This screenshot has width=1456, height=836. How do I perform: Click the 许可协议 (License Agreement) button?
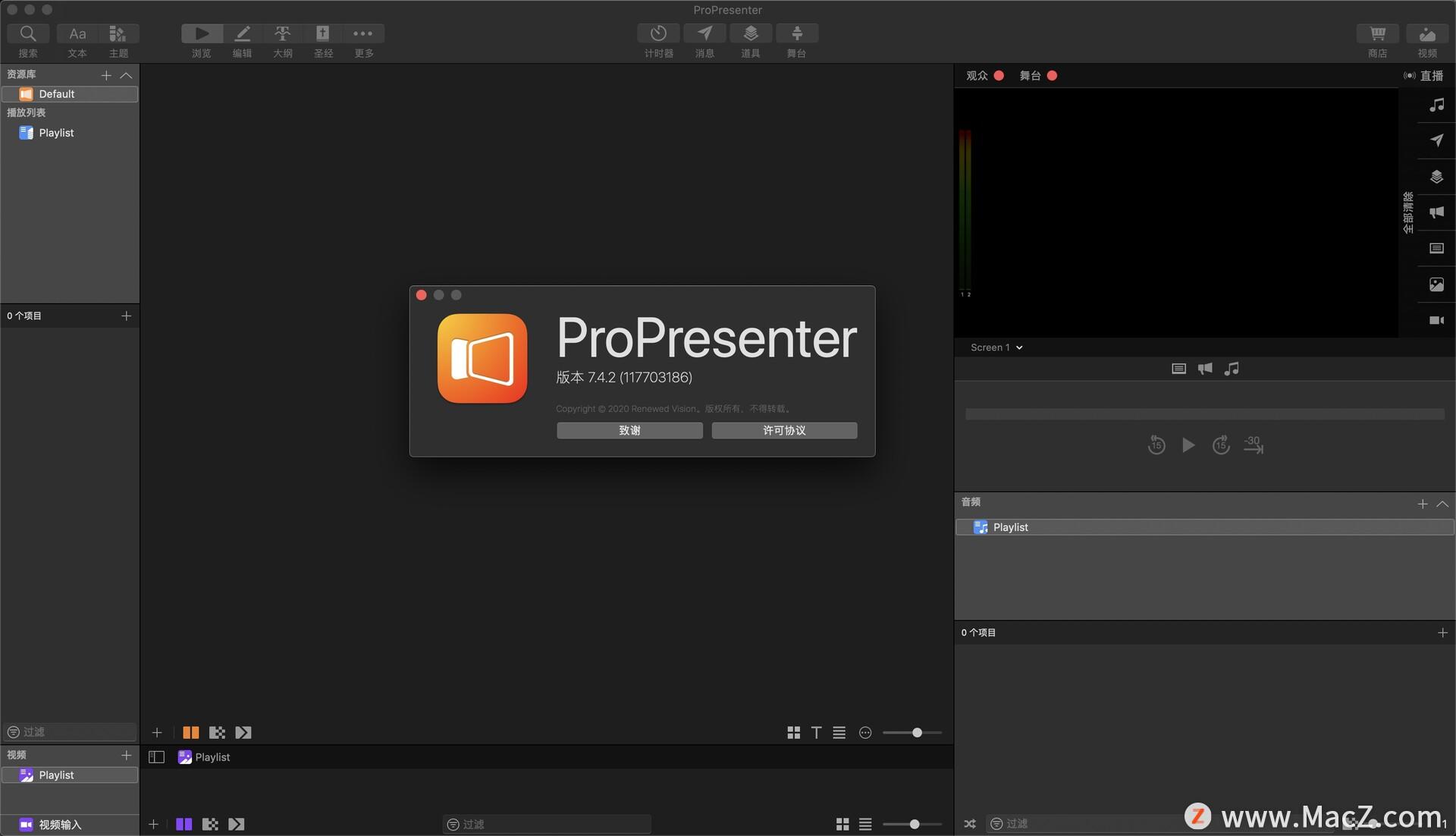pyautogui.click(x=783, y=430)
